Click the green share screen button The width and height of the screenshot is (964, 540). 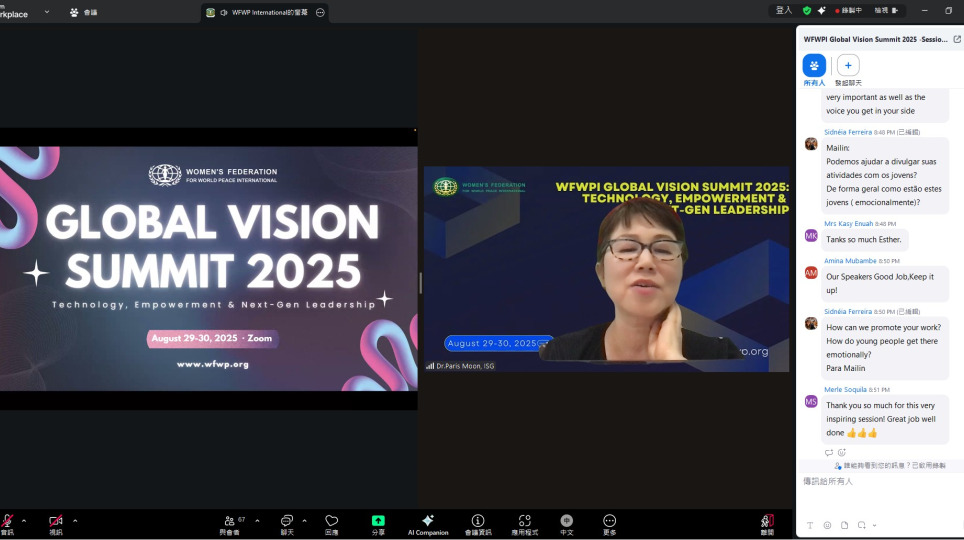click(378, 521)
